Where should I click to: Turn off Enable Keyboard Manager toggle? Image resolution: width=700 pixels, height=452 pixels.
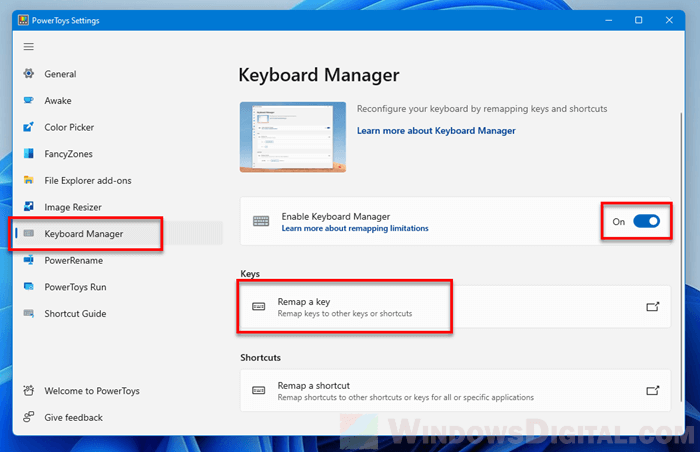pos(646,221)
